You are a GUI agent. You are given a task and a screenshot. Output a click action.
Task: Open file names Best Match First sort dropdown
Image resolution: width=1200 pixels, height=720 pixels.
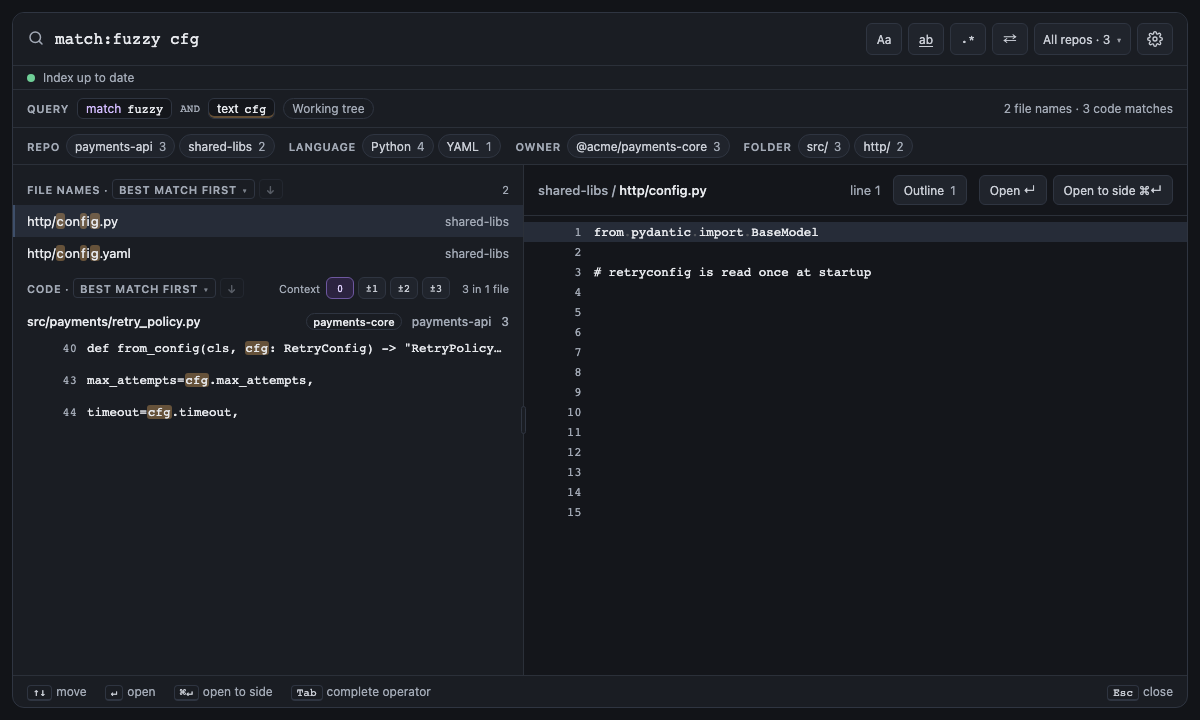(183, 190)
